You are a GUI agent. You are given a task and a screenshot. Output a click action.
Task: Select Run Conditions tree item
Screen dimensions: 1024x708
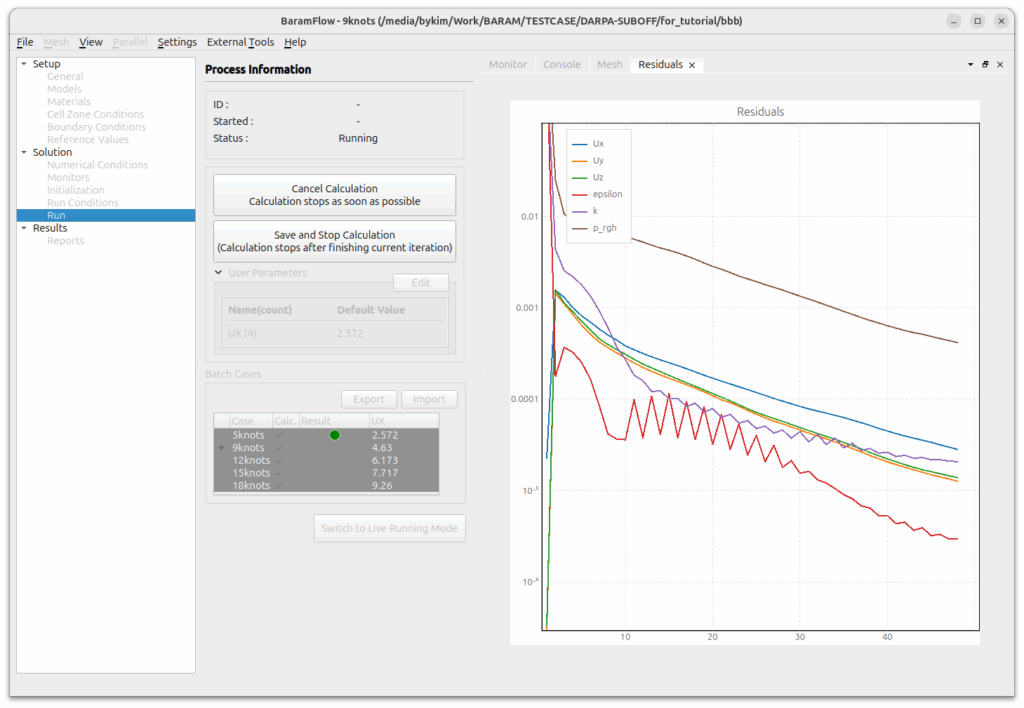point(82,202)
